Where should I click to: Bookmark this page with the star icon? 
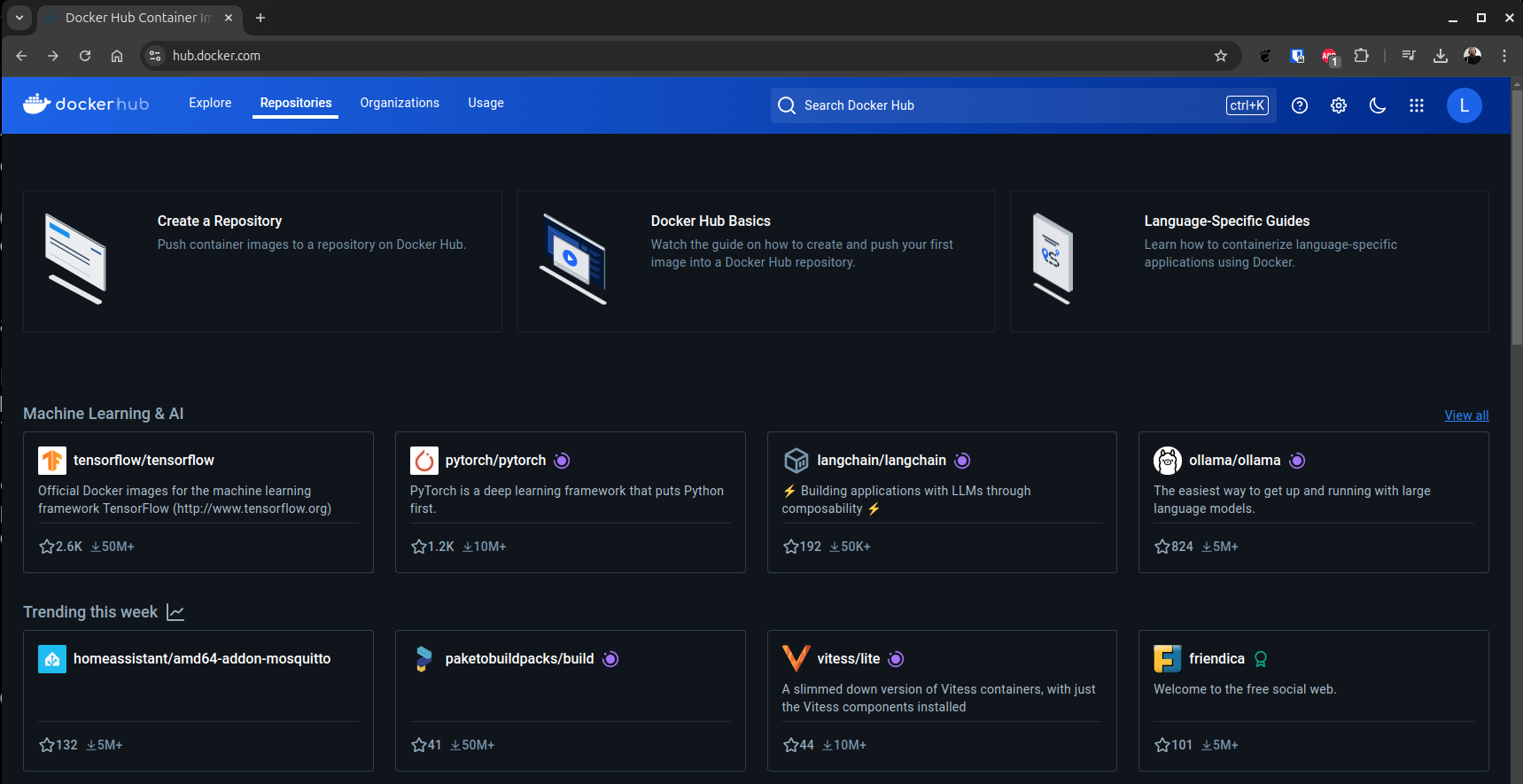pos(1221,56)
